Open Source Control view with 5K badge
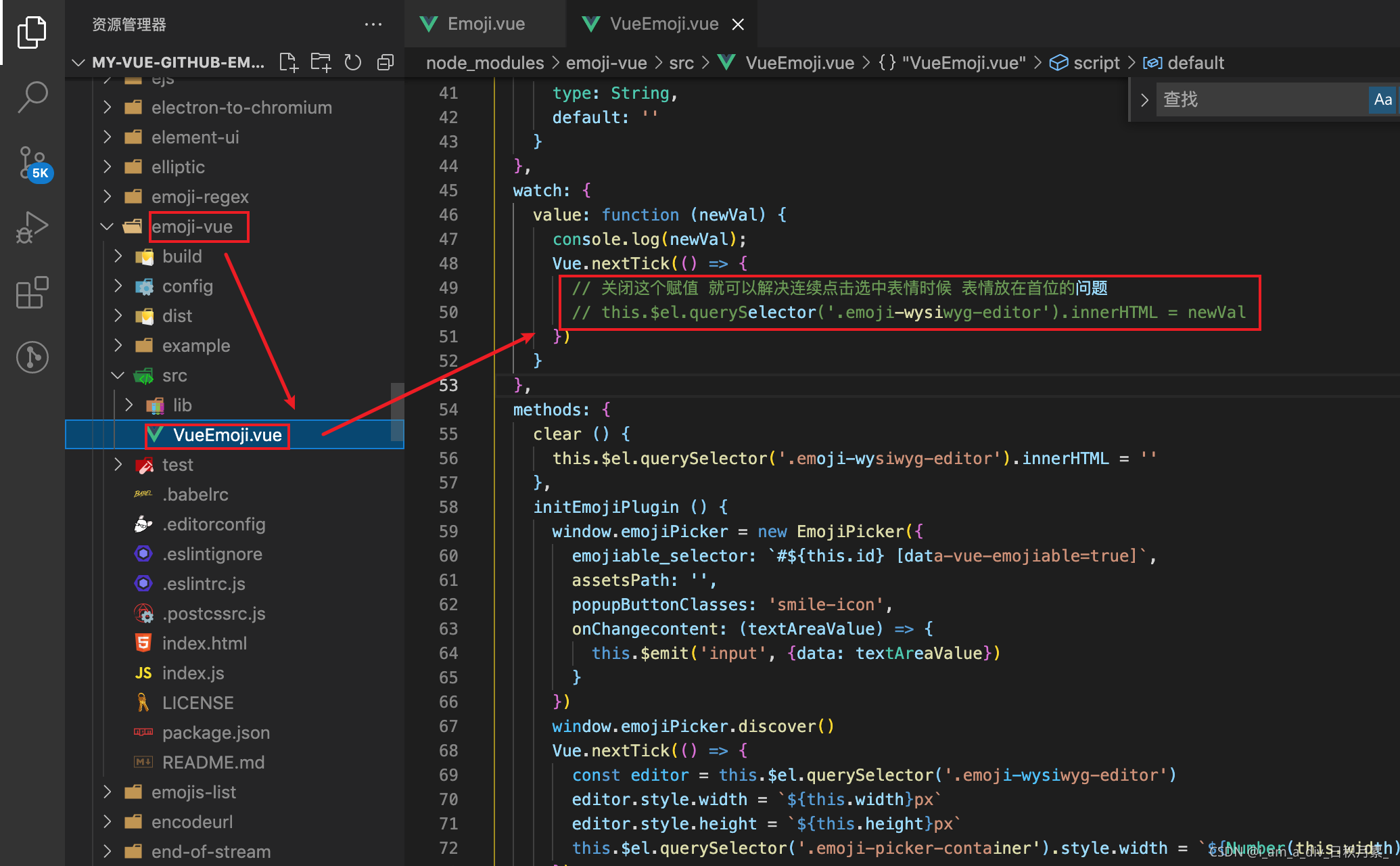Screen dimensions: 1400x866 pyautogui.click(x=32, y=162)
